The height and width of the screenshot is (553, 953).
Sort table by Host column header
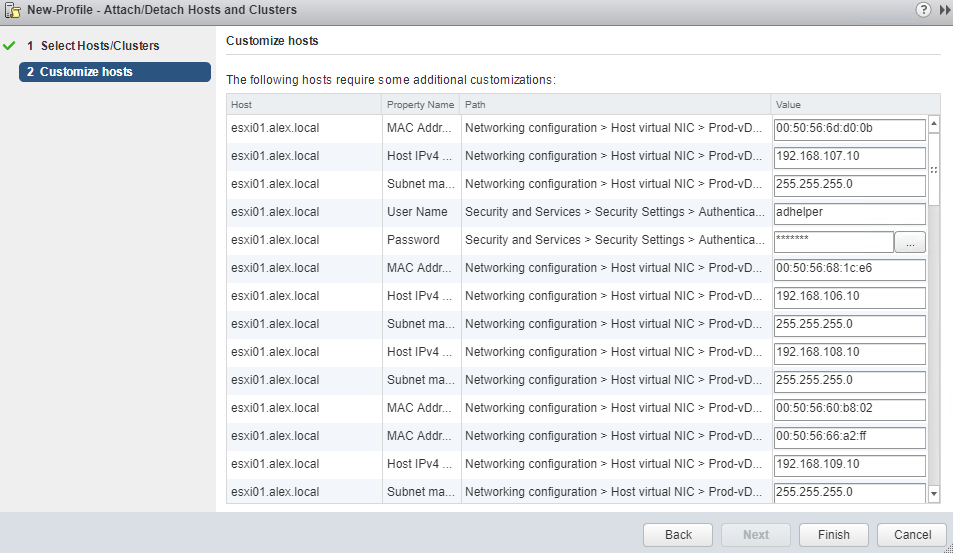pos(303,105)
